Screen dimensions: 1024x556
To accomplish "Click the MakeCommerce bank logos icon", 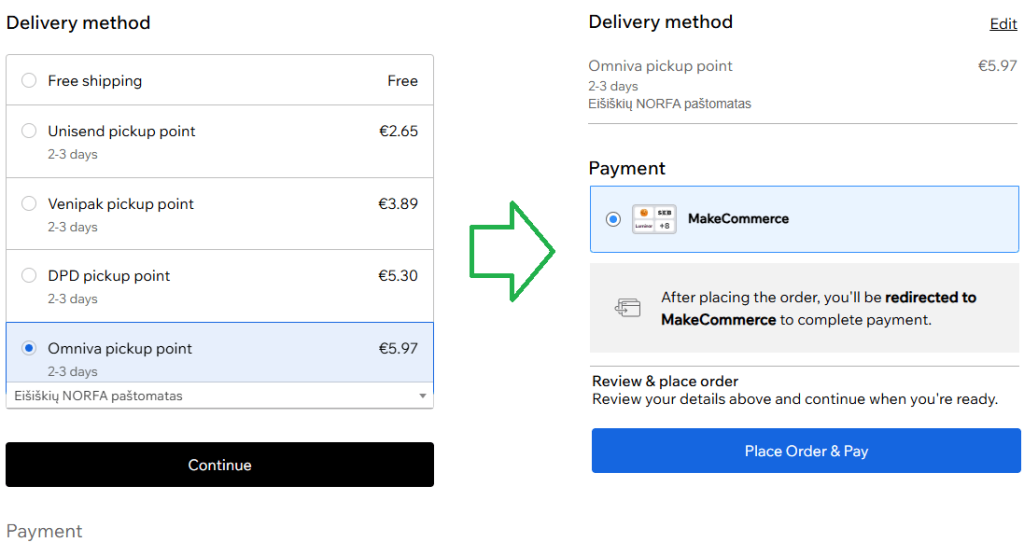I will click(x=654, y=219).
